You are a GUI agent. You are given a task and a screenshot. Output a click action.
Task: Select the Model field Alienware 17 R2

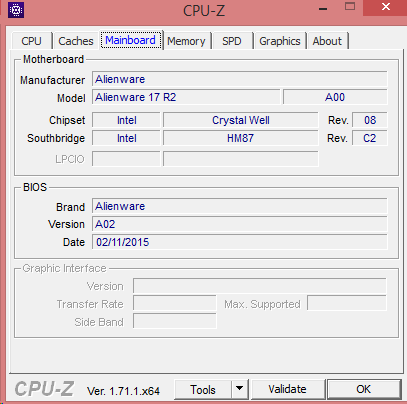[186, 97]
